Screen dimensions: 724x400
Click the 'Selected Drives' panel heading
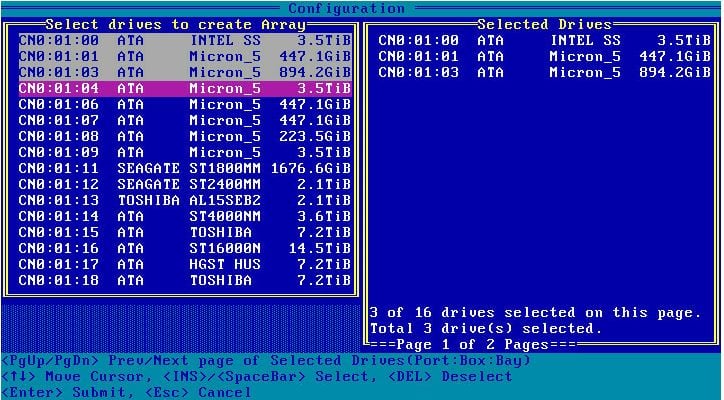click(x=544, y=24)
